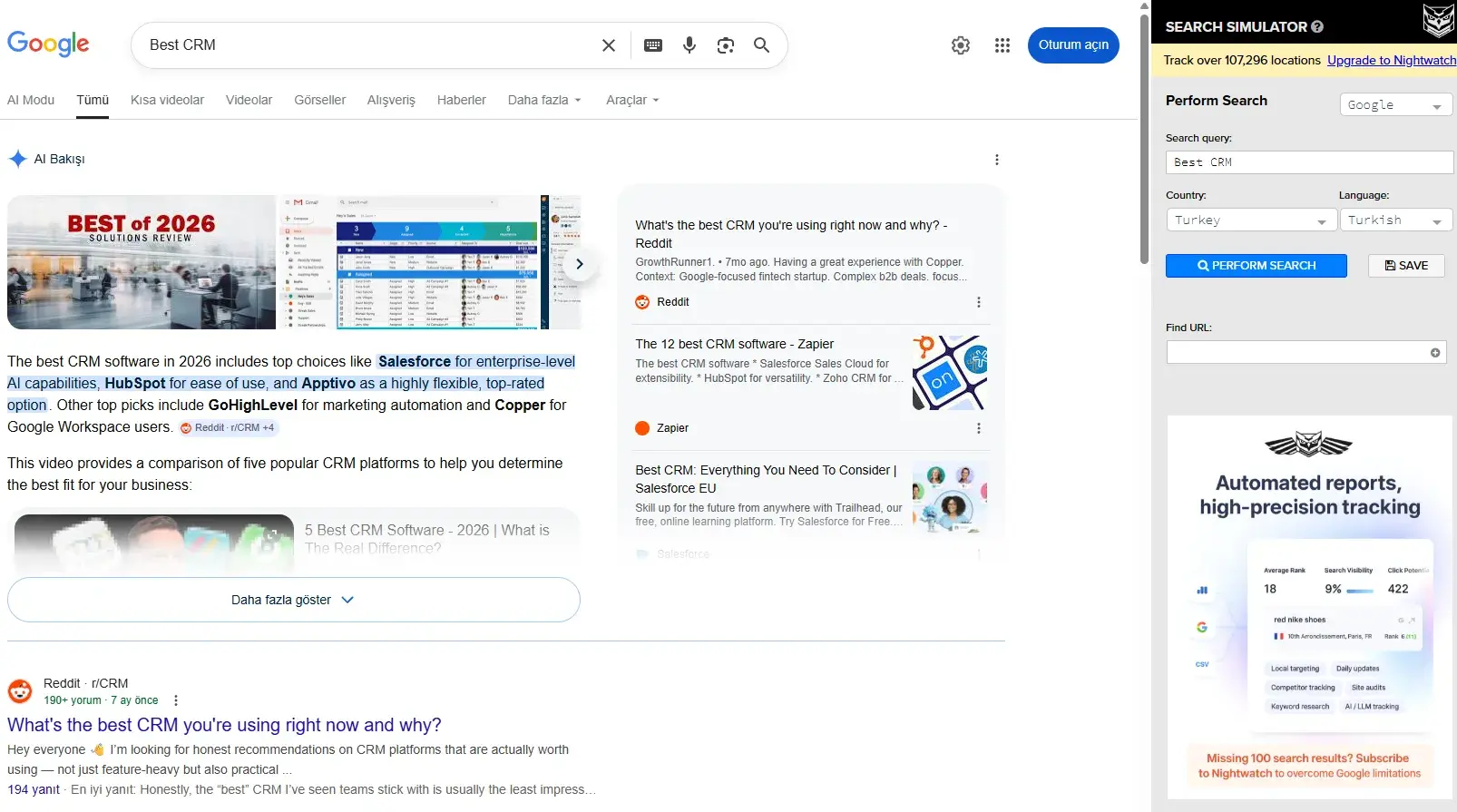This screenshot has width=1457, height=812.
Task: Open three-dot menu for the Zapier source card
Action: (x=978, y=428)
